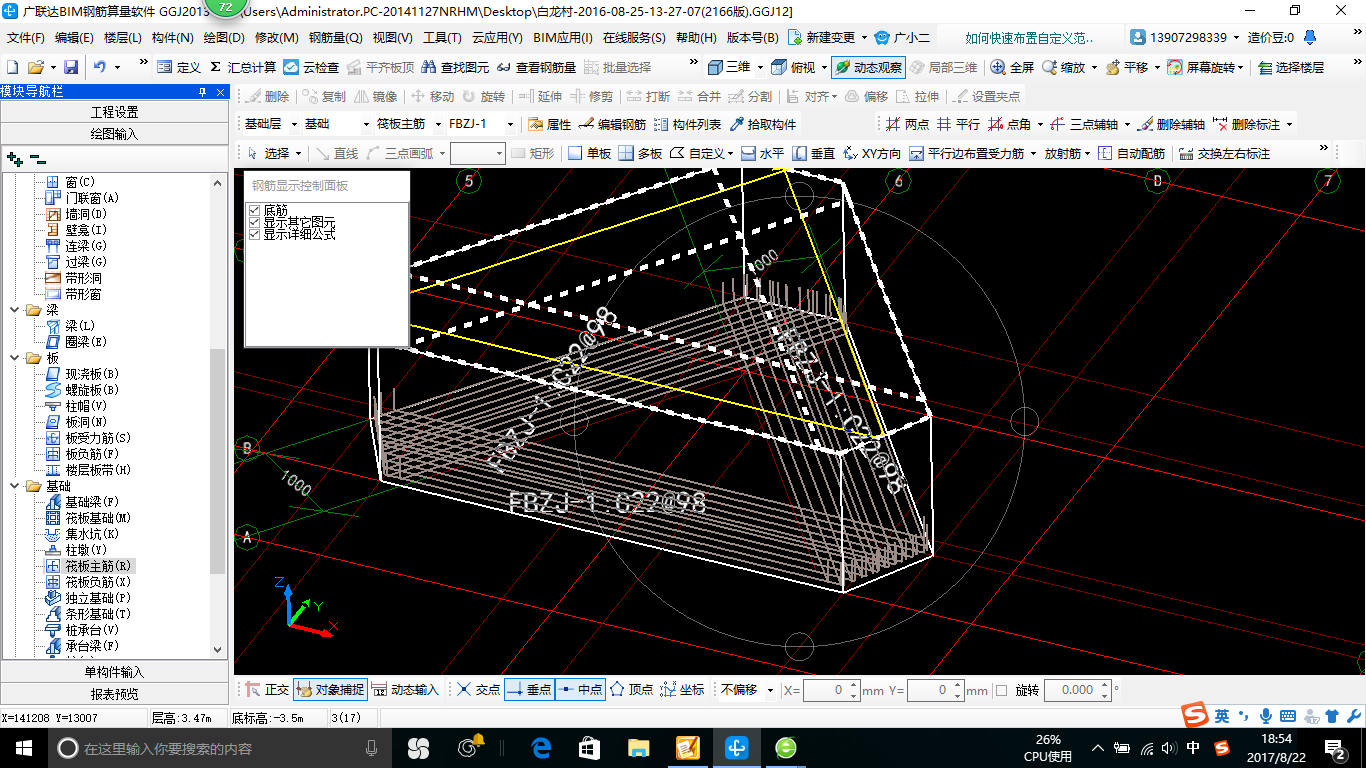1366x768 pixels.
Task: Click the 报表预览 button
Action: click(115, 694)
